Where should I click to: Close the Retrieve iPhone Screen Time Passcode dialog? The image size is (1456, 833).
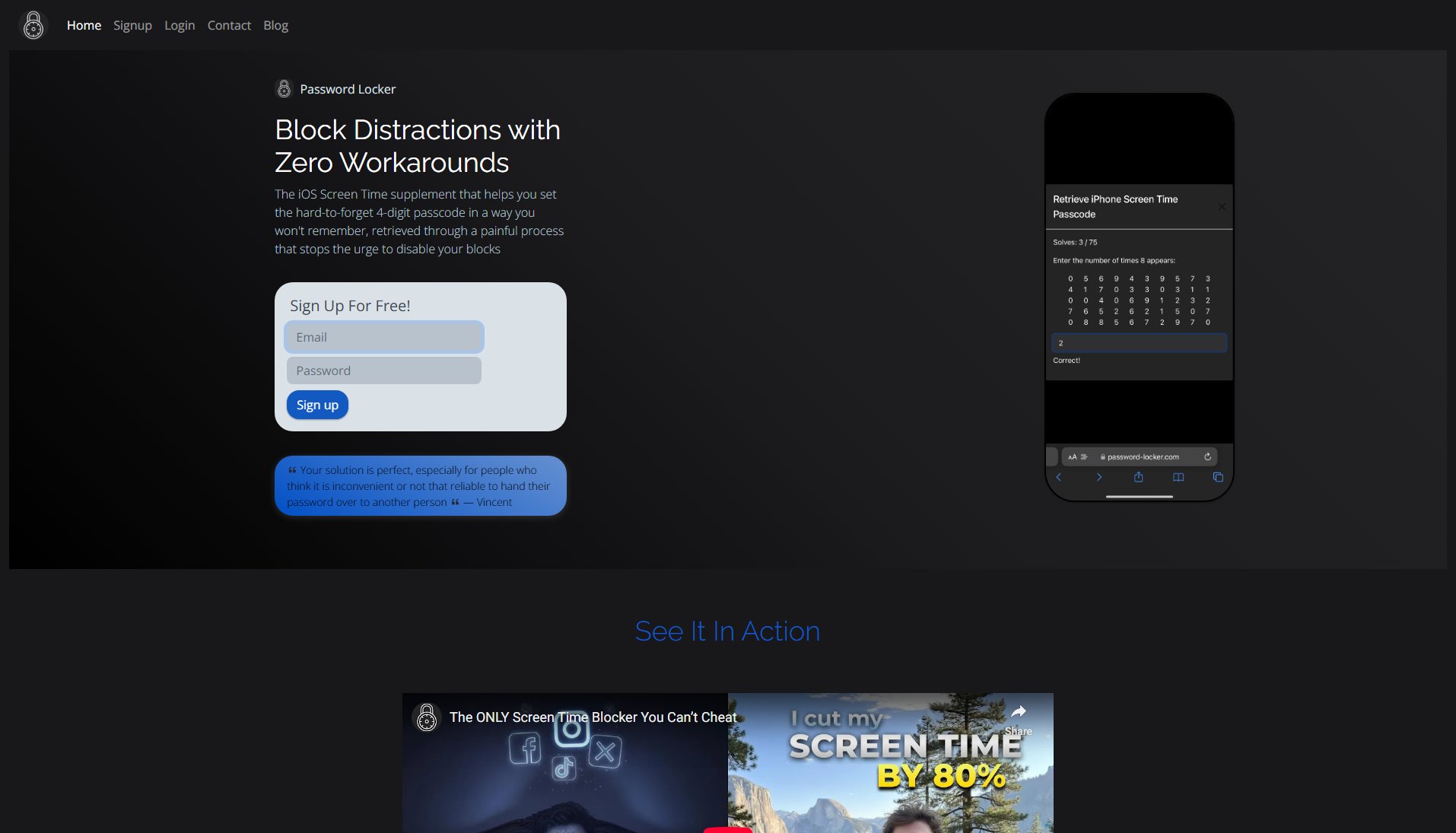(x=1221, y=206)
